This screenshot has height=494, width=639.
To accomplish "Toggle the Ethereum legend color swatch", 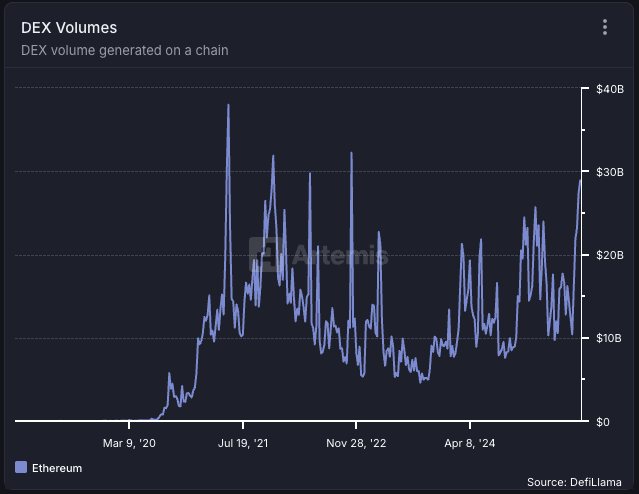I will (21, 467).
